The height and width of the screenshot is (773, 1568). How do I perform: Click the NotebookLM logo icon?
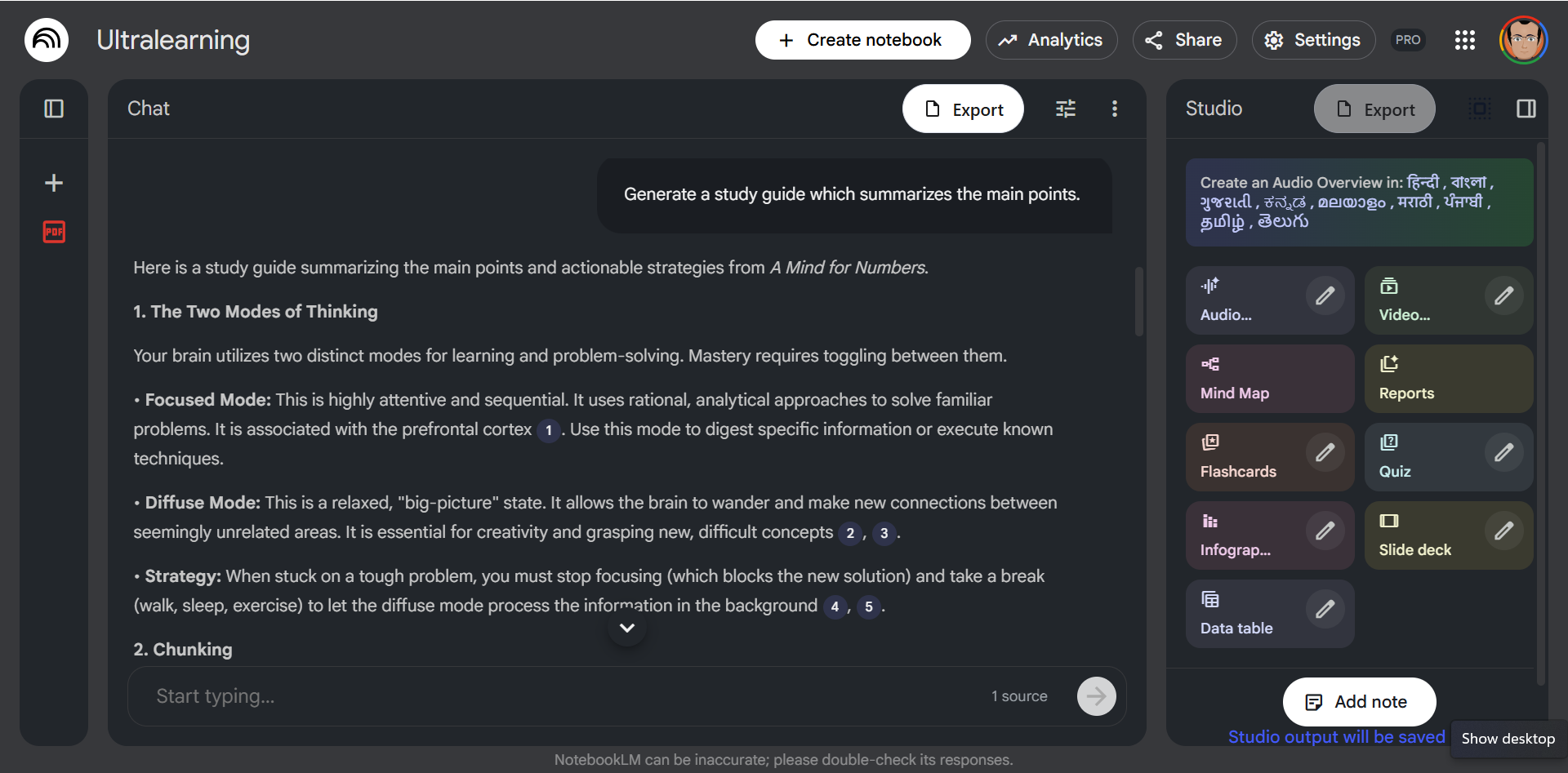coord(47,40)
